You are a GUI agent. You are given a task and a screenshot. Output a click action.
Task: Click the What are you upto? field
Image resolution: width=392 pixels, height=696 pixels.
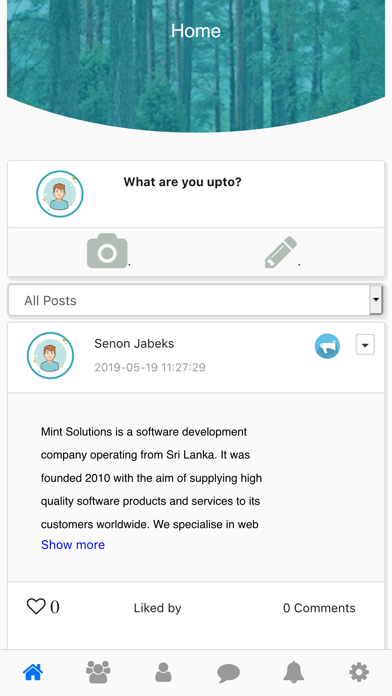pyautogui.click(x=182, y=182)
